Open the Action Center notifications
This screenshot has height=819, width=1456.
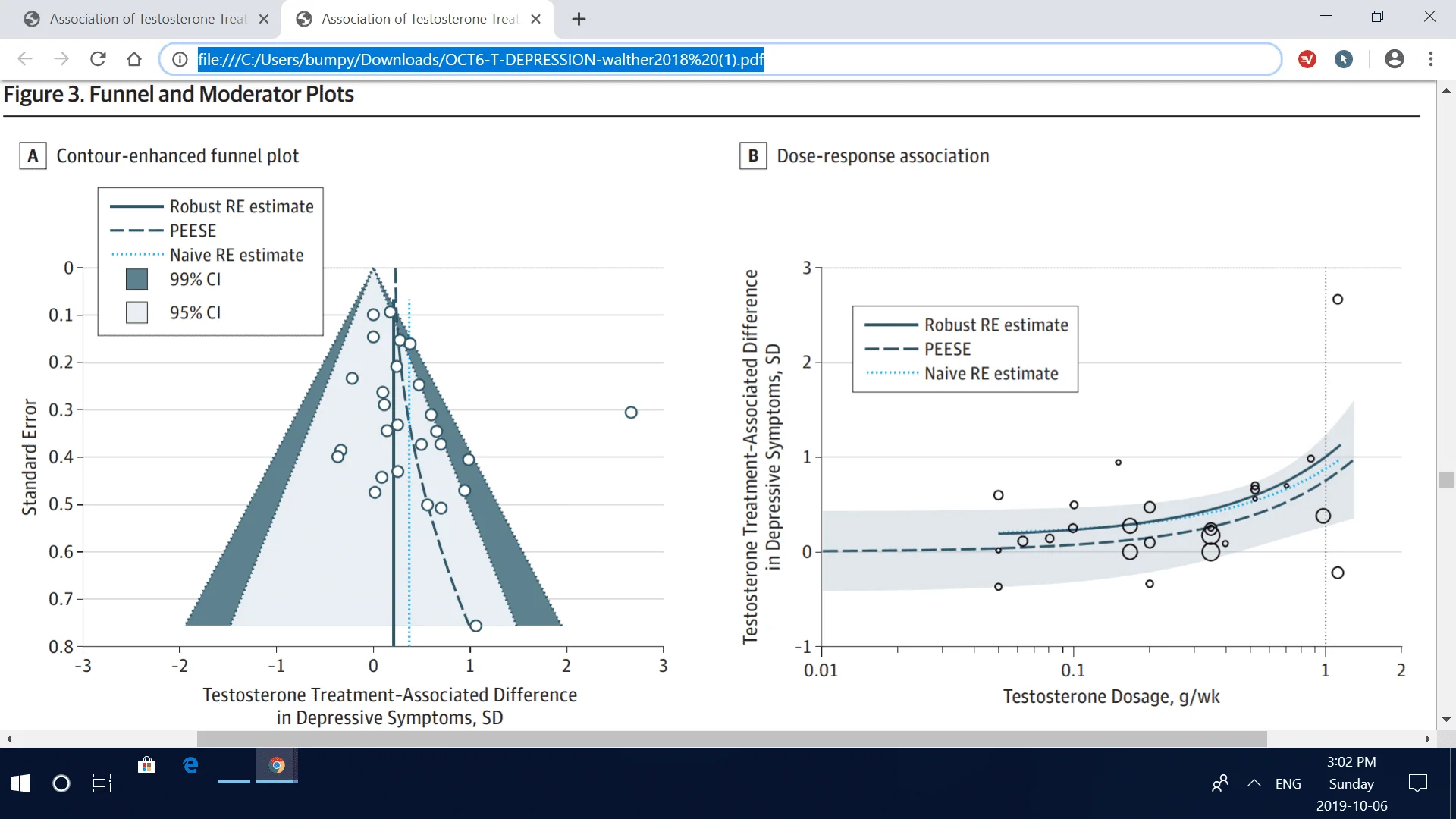(1417, 783)
